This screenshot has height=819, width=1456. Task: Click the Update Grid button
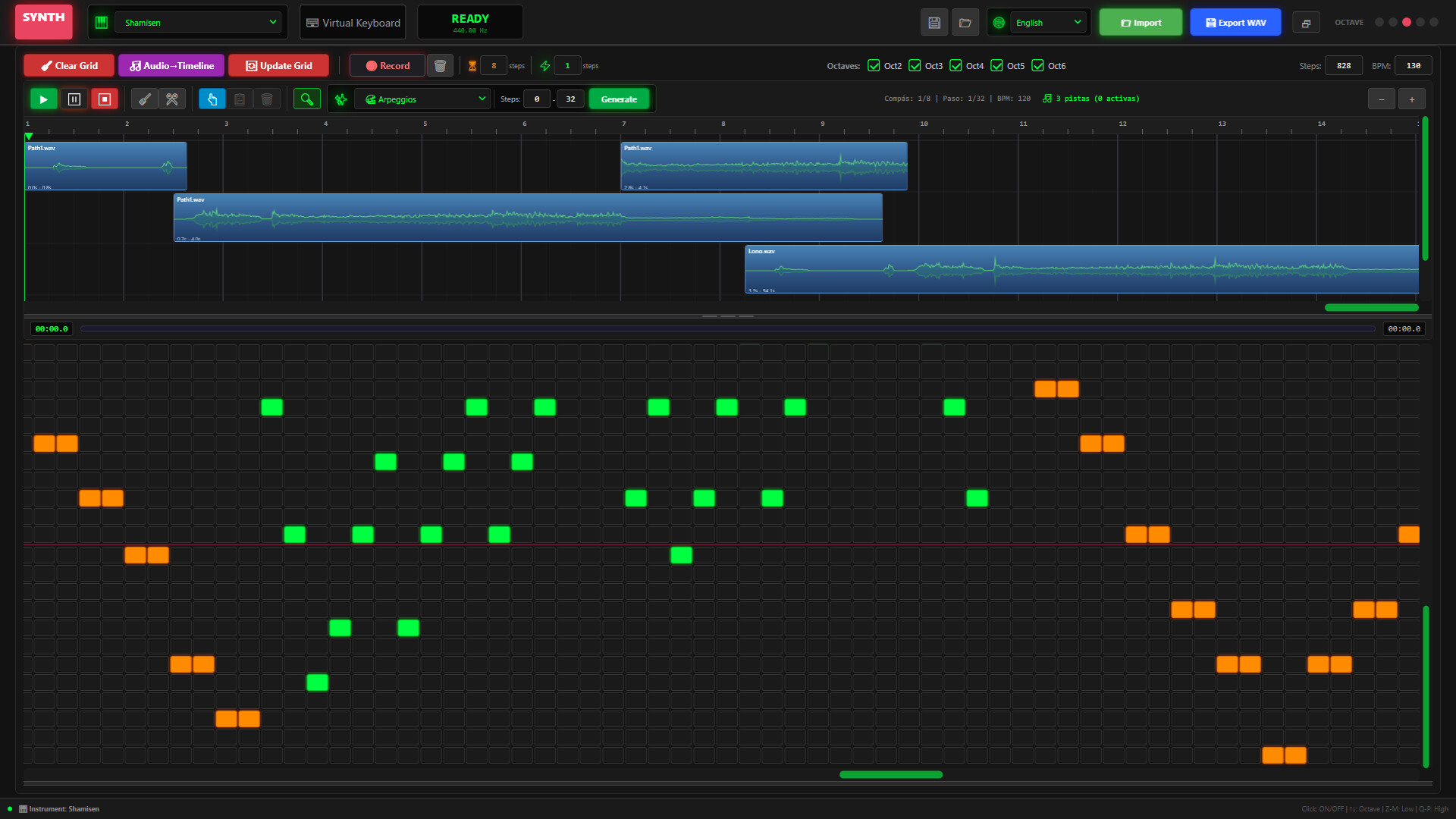click(278, 66)
